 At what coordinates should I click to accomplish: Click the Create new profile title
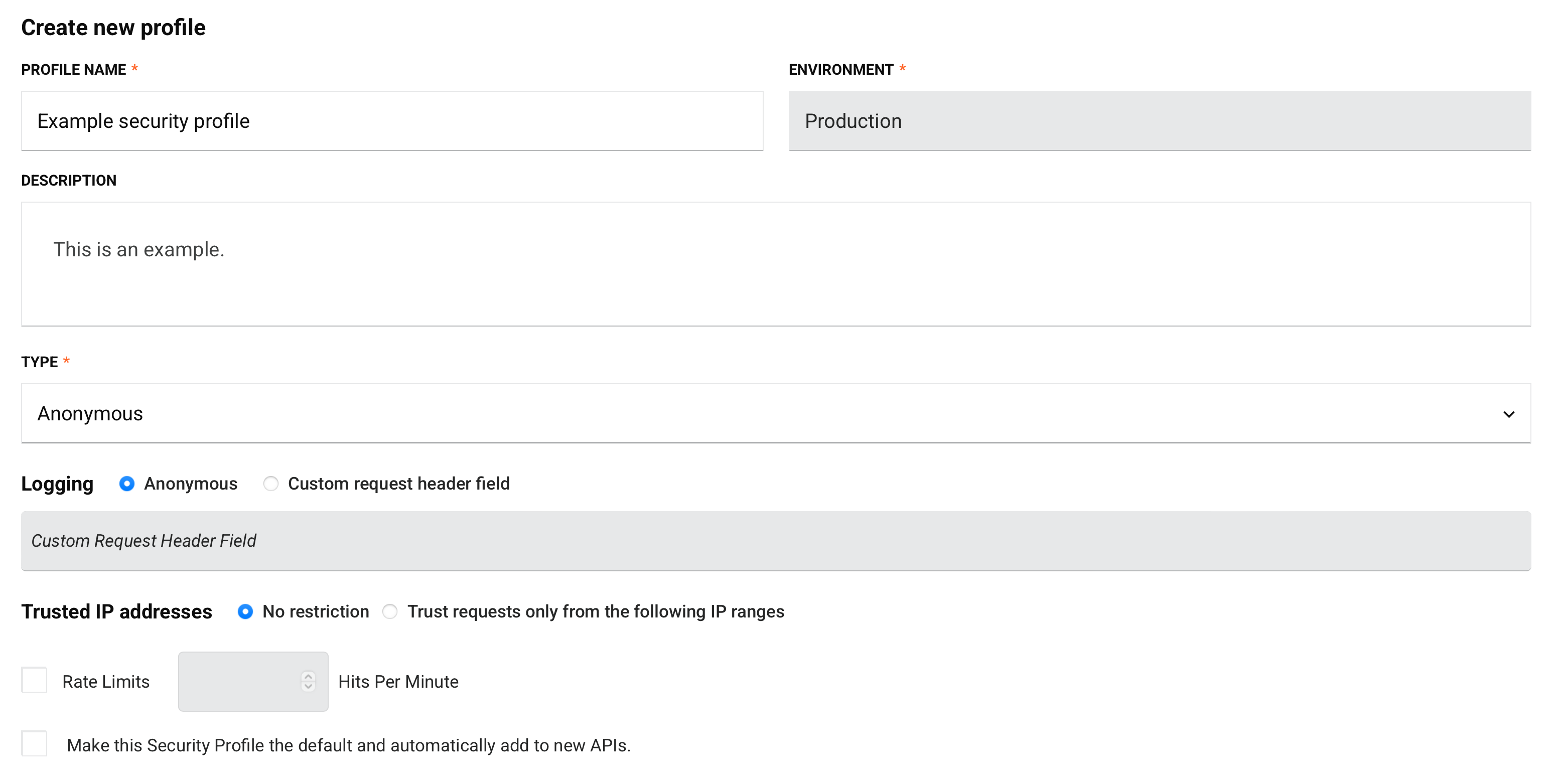tap(113, 28)
